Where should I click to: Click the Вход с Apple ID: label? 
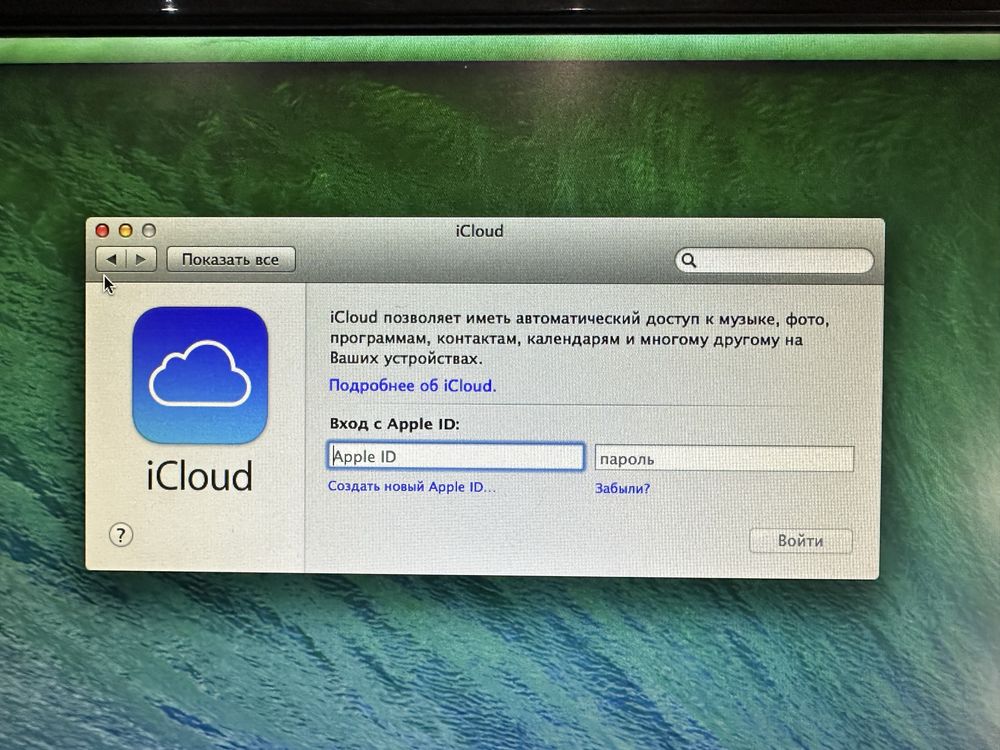coord(394,424)
